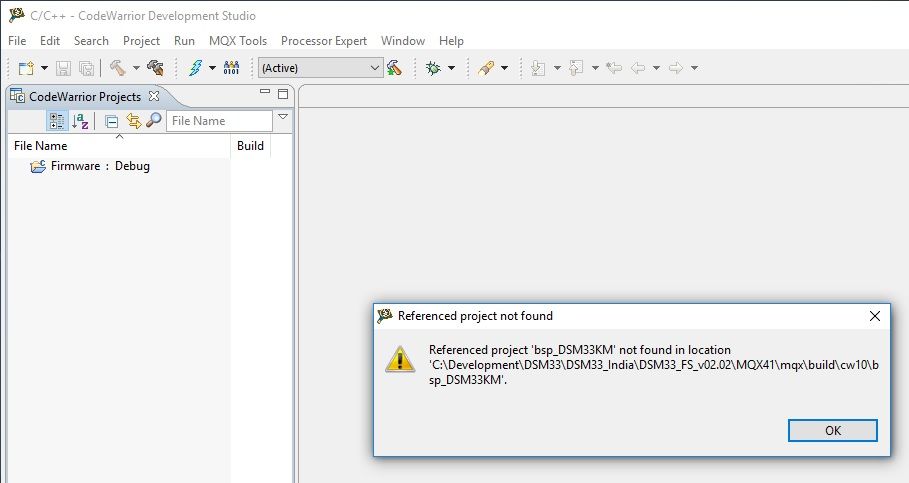909x483 pixels.
Task: Click the Last Edit Location icon
Action: coord(614,68)
